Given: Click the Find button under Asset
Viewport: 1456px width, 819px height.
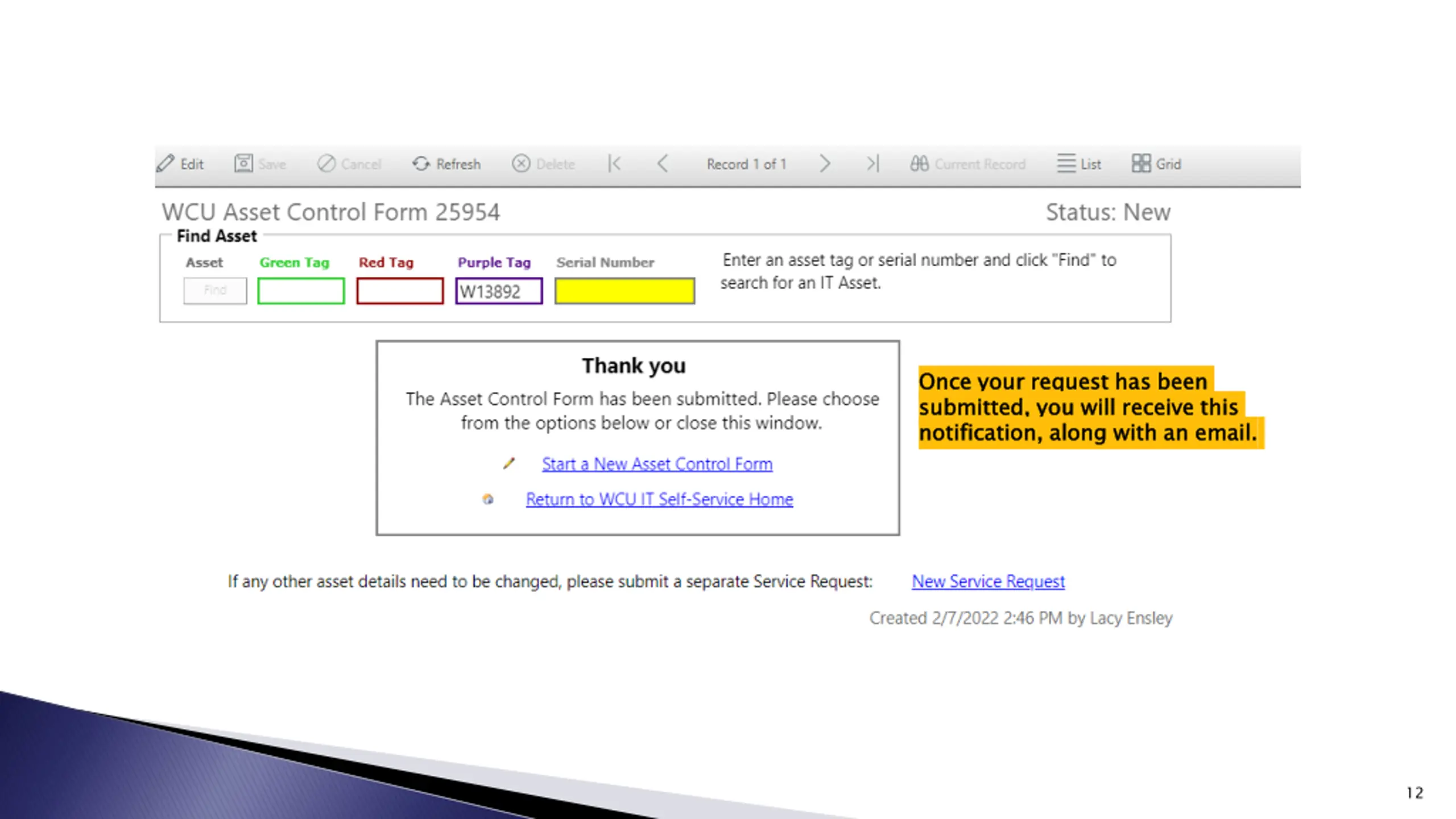Looking at the screenshot, I should point(215,291).
